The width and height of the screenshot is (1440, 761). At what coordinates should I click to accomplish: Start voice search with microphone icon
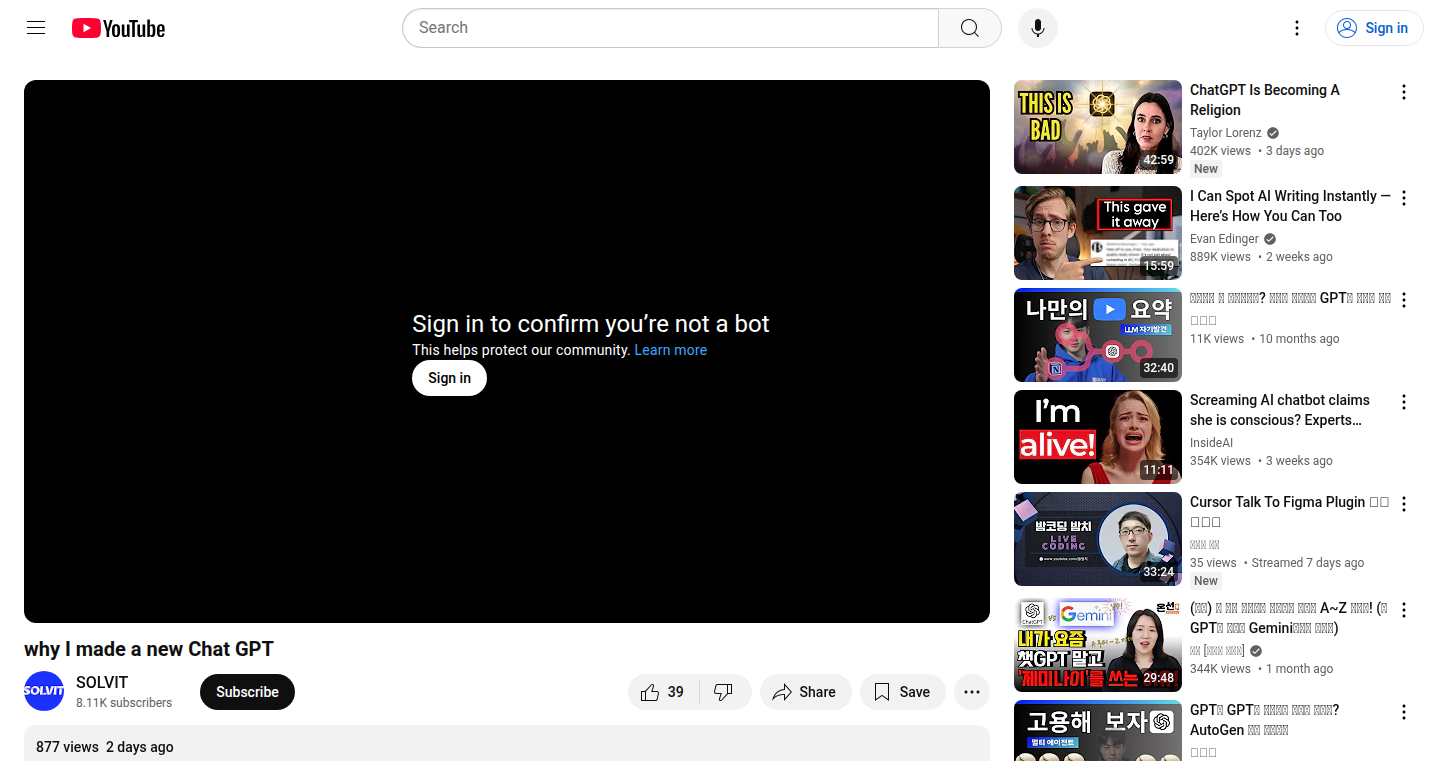point(1038,28)
